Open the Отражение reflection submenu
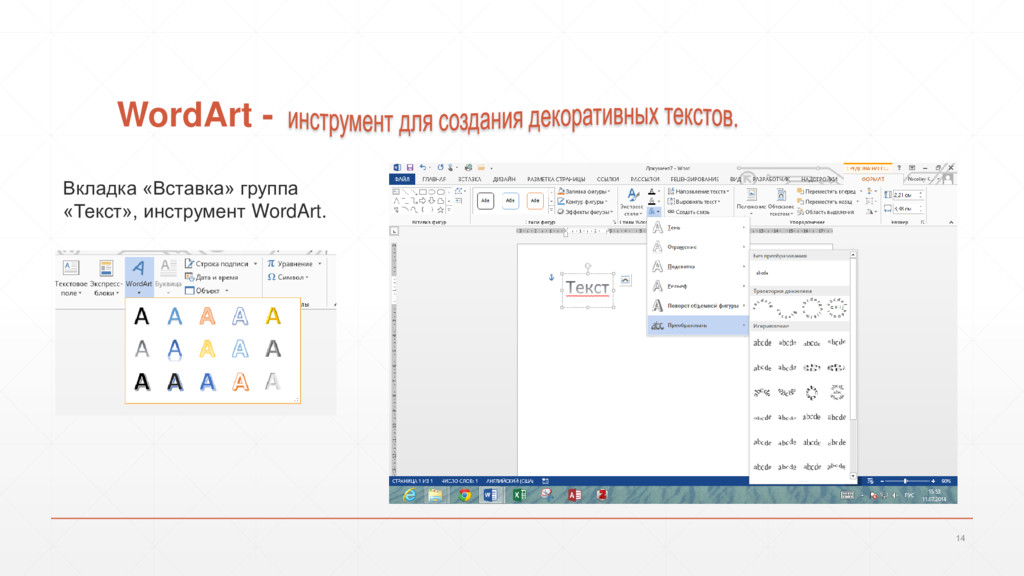The height and width of the screenshot is (576, 1024). coord(698,247)
